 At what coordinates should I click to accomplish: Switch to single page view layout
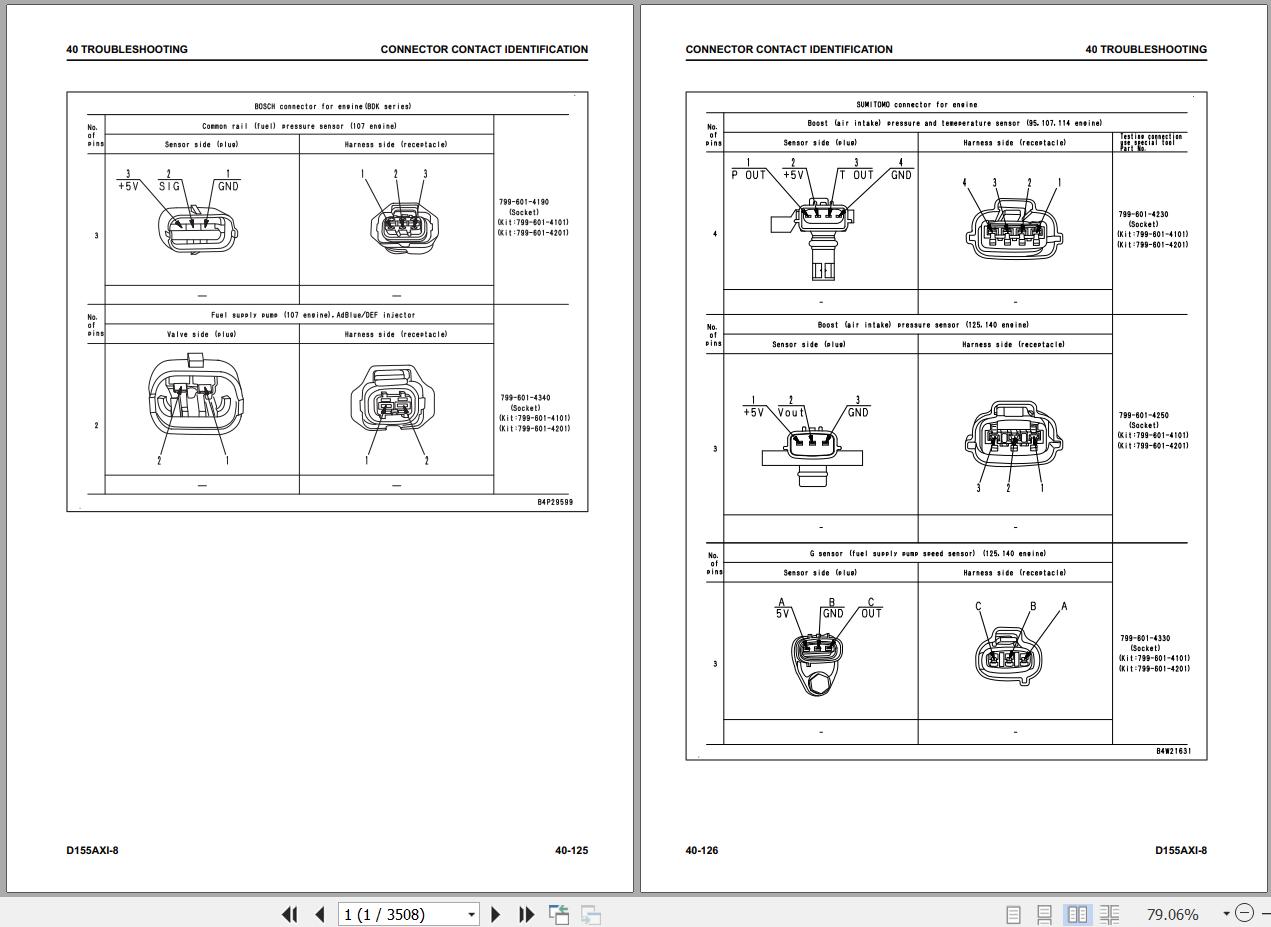tap(1013, 914)
